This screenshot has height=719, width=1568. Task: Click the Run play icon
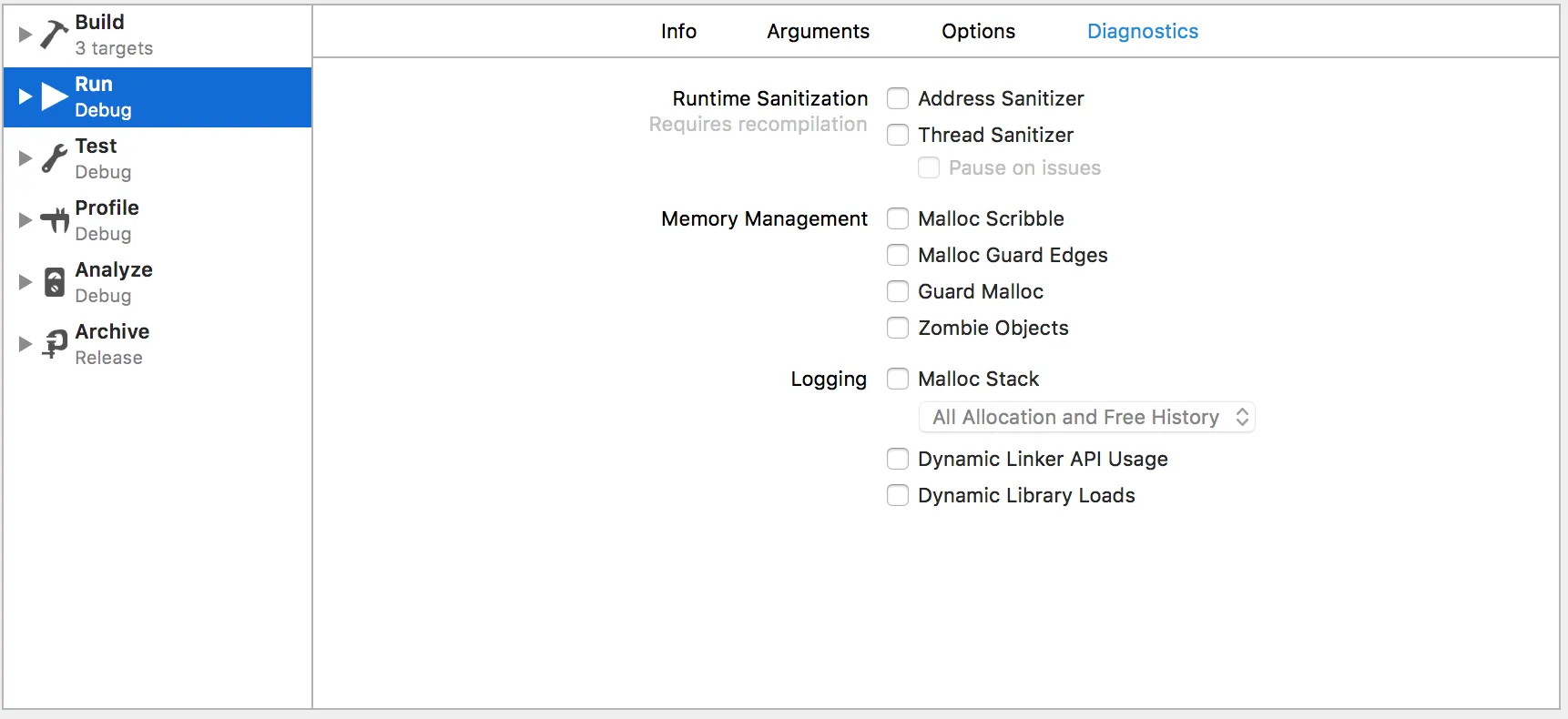point(55,96)
